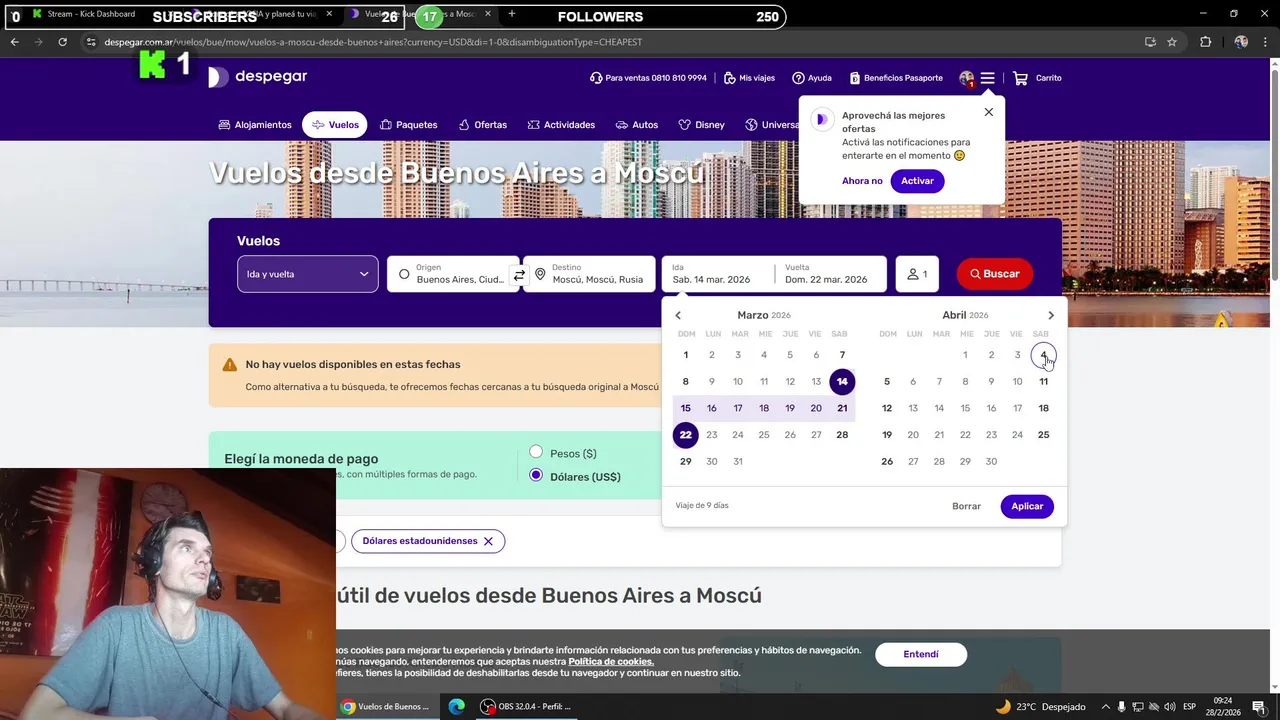This screenshot has height=720, width=1280.
Task: Open the passengers selector
Action: point(917,274)
